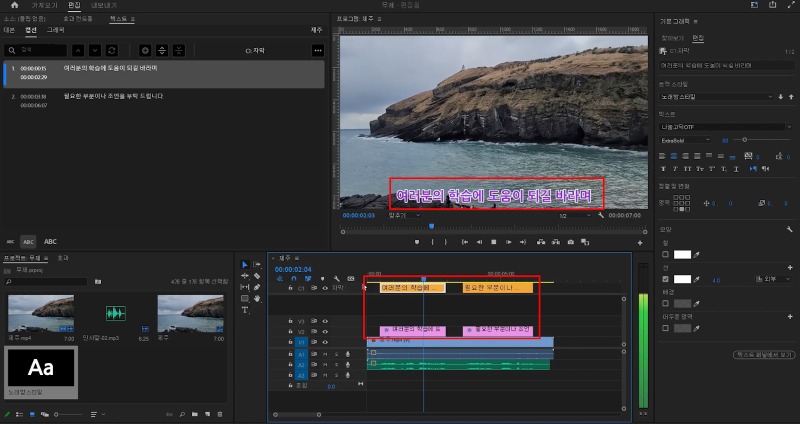Open the ExtraBold font style dropdown
This screenshot has height=424, width=800.
[x=686, y=140]
